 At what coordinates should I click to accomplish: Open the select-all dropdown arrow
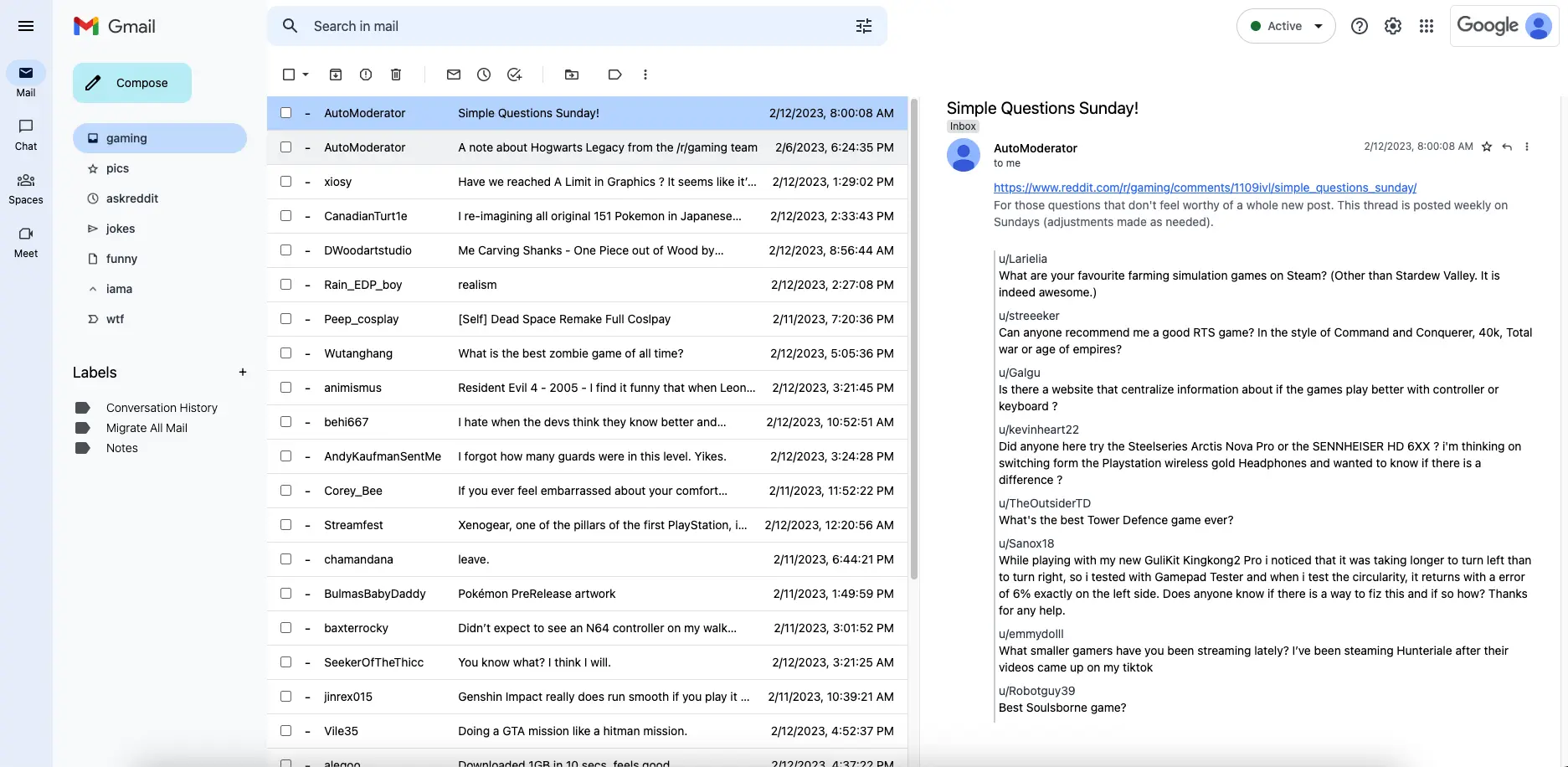[303, 75]
